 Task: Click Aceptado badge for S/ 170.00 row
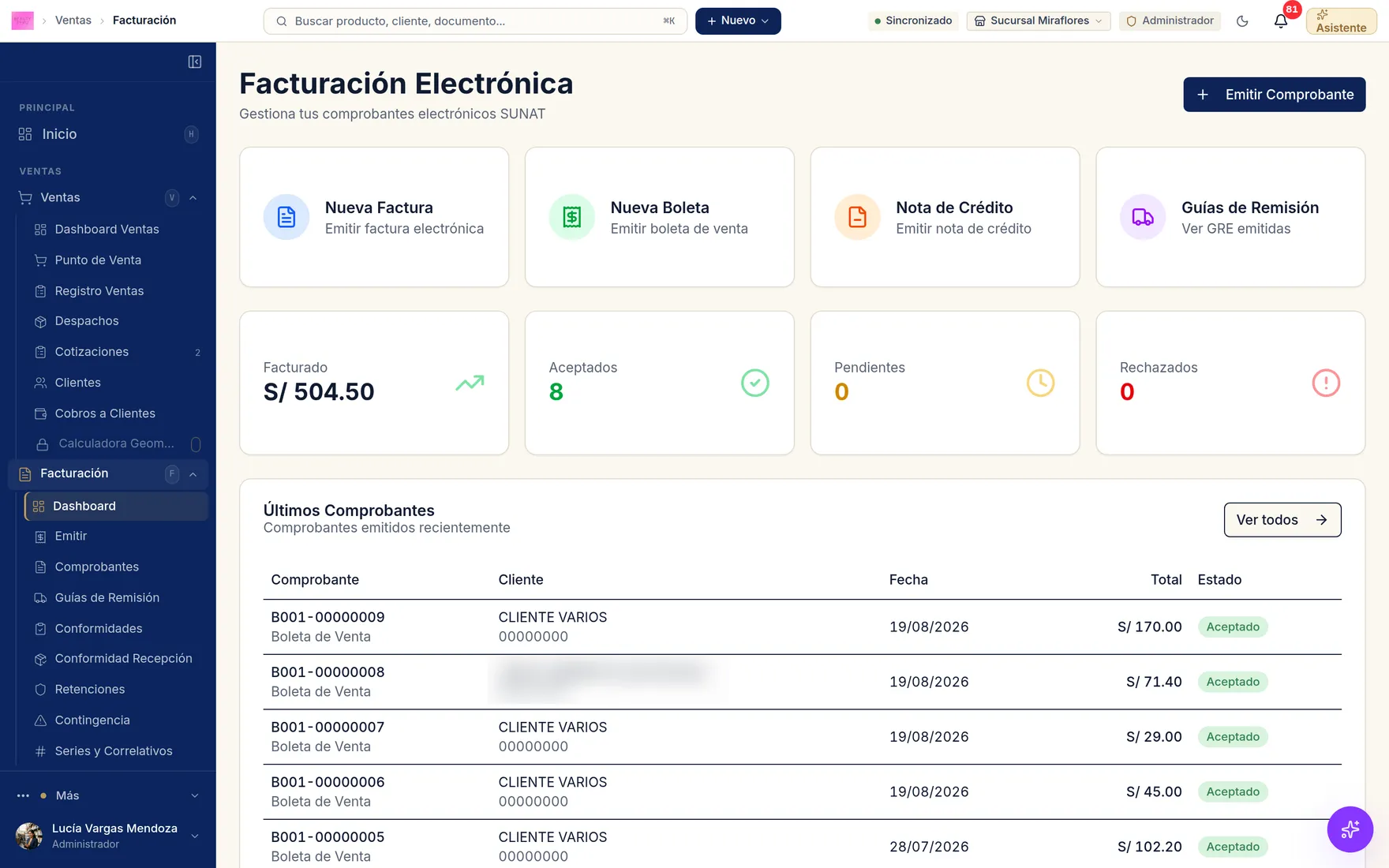pos(1233,627)
